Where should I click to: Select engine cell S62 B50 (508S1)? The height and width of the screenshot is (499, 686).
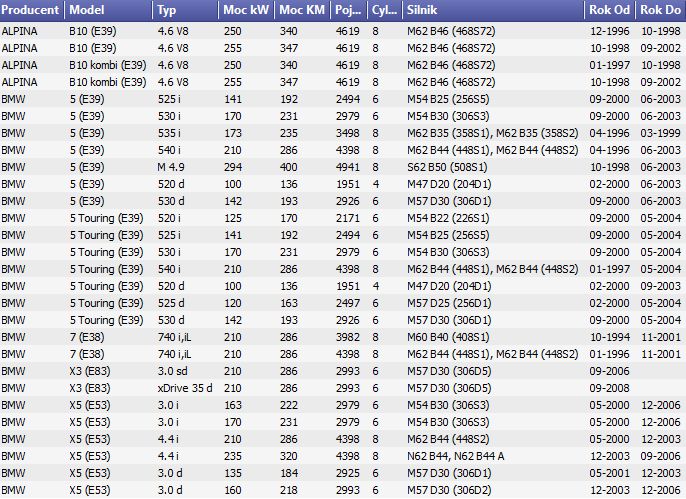[447, 167]
